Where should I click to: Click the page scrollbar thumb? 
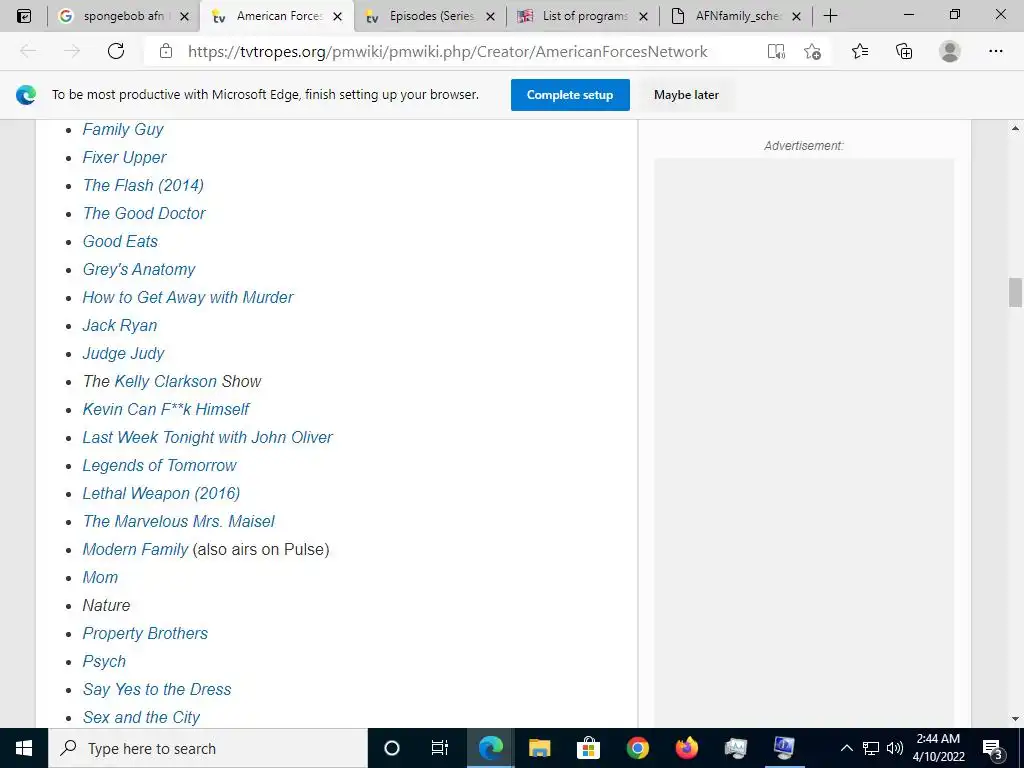(1015, 292)
